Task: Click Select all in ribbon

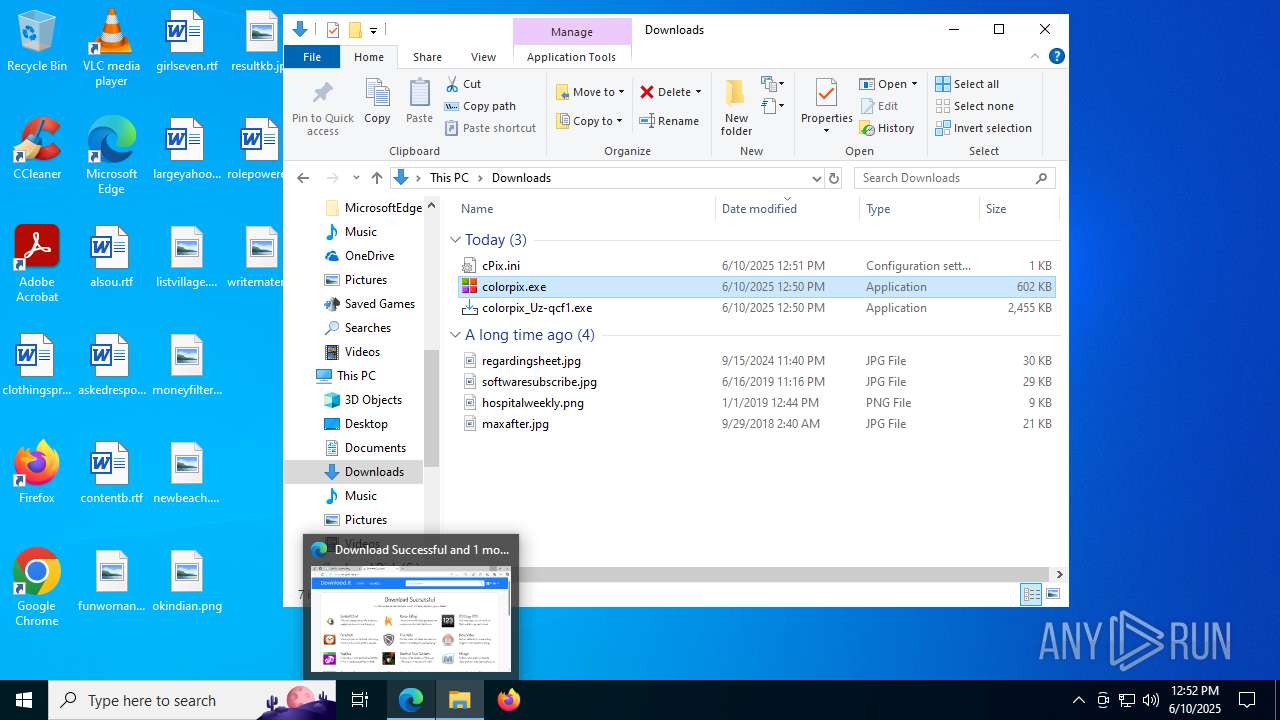Action: (967, 84)
